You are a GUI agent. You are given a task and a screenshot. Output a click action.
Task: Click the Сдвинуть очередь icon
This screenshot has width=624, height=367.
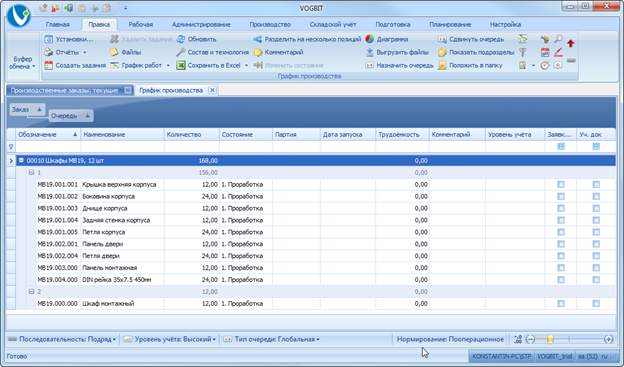[x=442, y=39]
